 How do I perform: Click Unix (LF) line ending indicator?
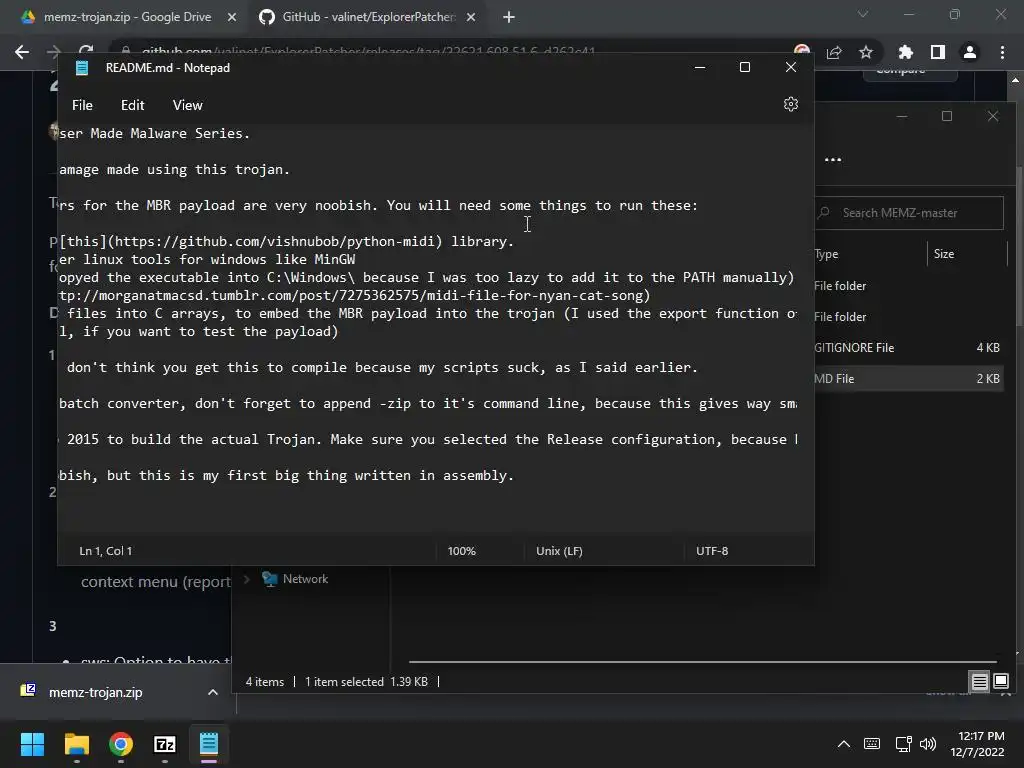559,551
